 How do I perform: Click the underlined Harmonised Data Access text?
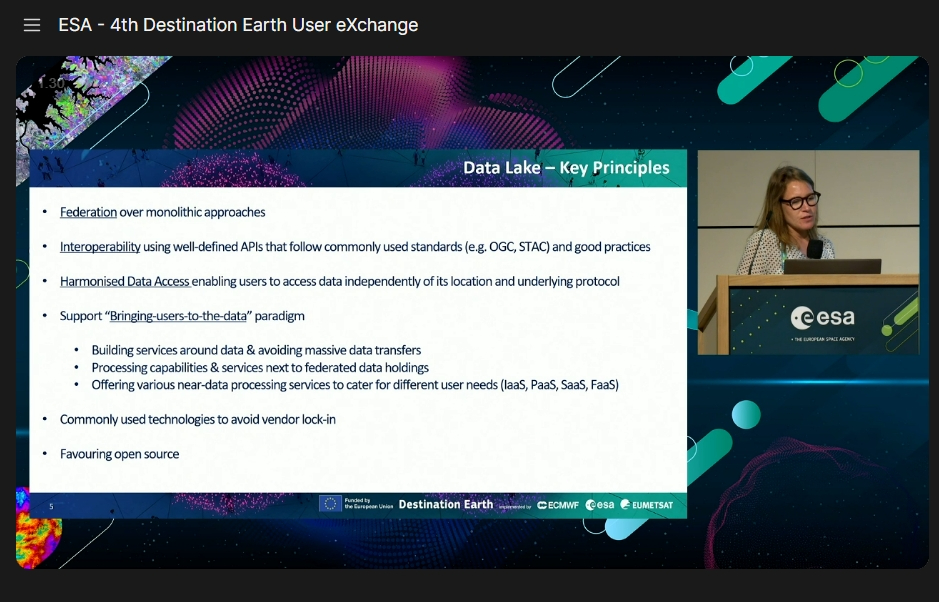pos(124,282)
